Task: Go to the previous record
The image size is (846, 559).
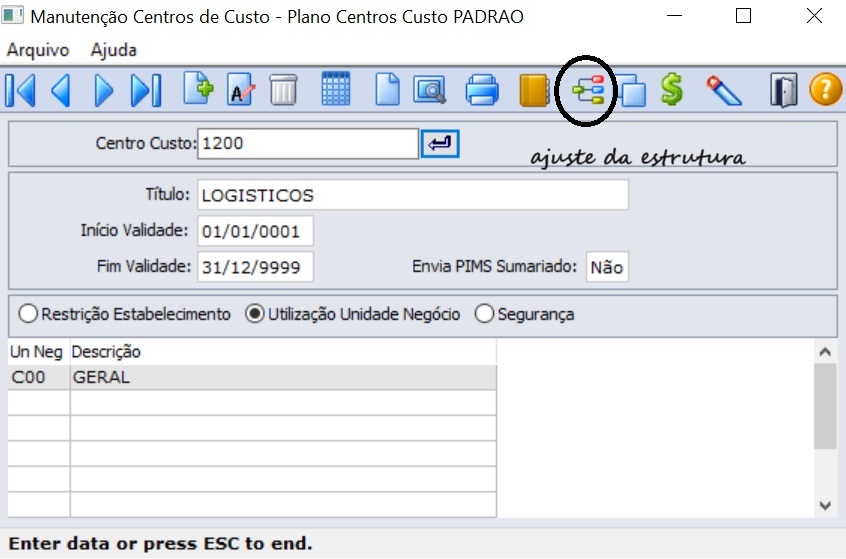Action: (x=61, y=90)
